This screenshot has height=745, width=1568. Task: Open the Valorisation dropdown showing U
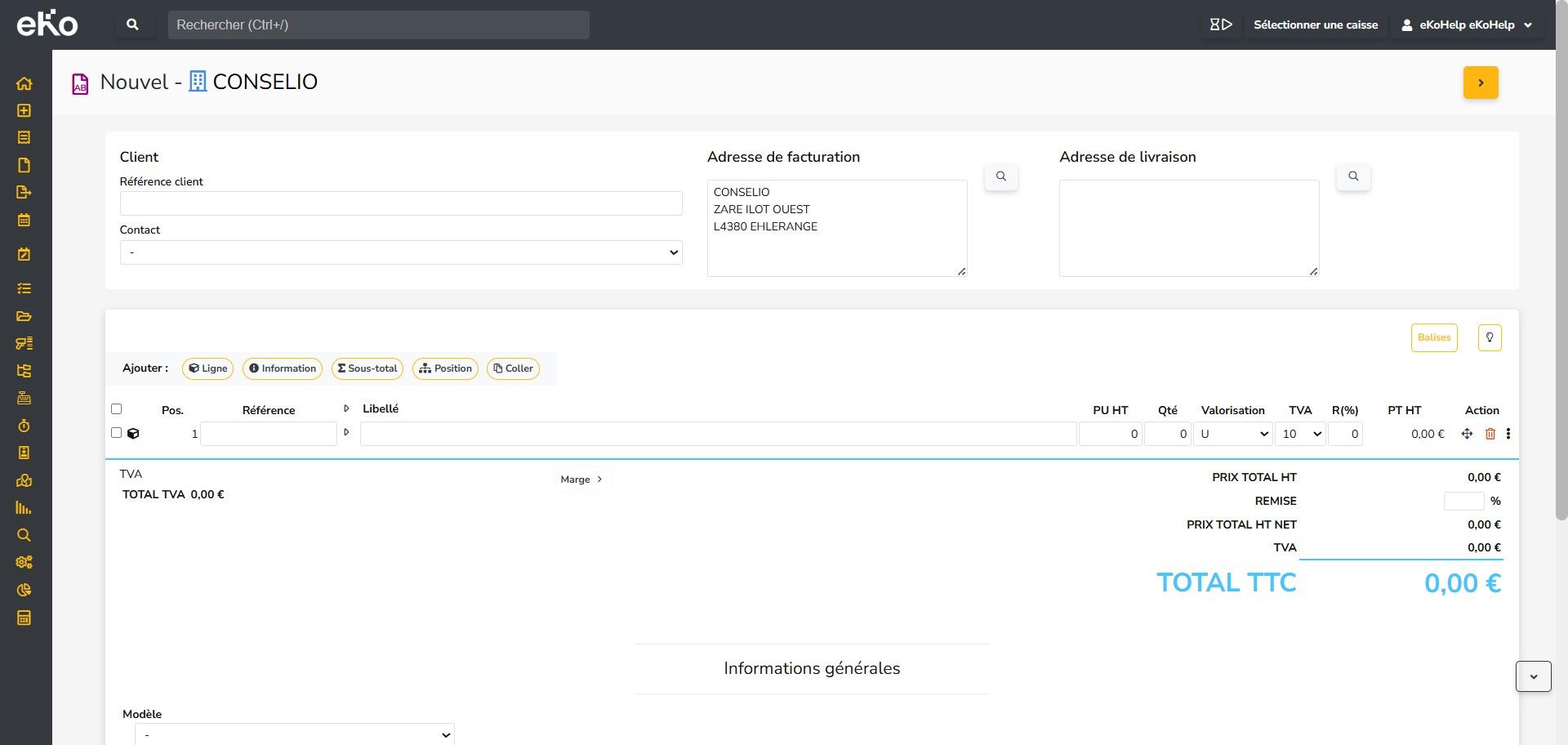click(x=1232, y=434)
